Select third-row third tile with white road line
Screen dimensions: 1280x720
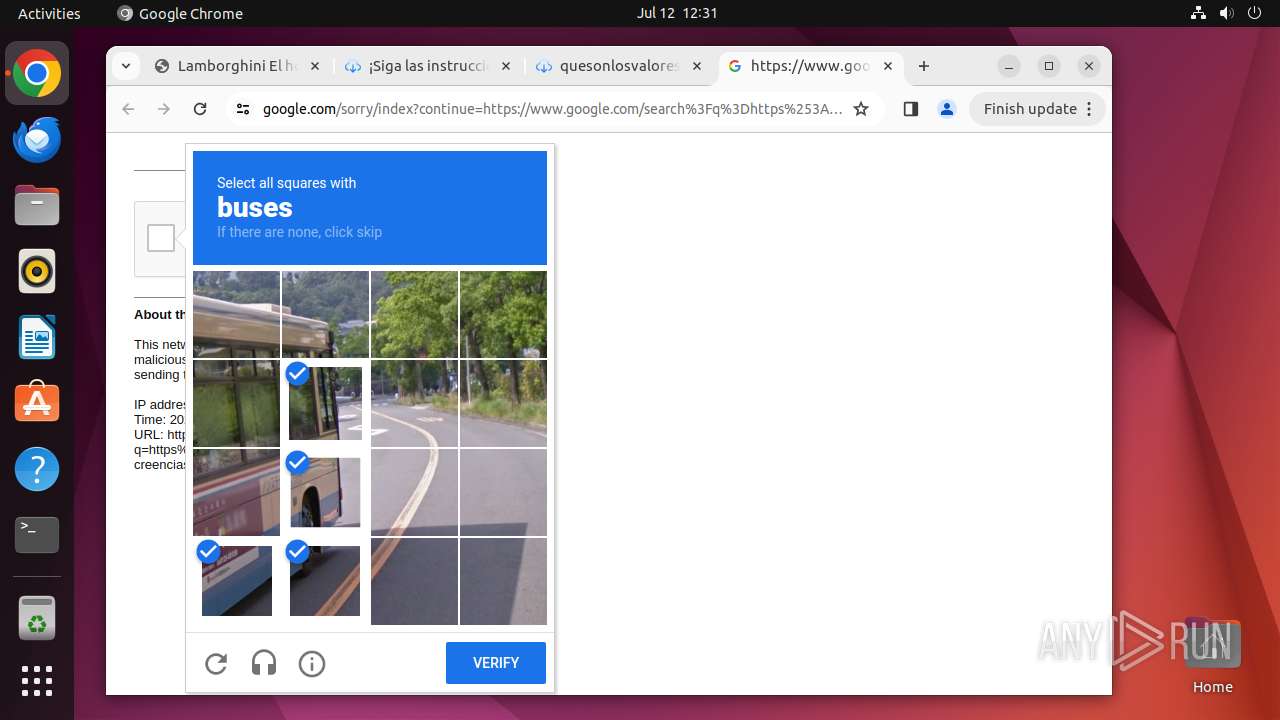click(x=414, y=492)
